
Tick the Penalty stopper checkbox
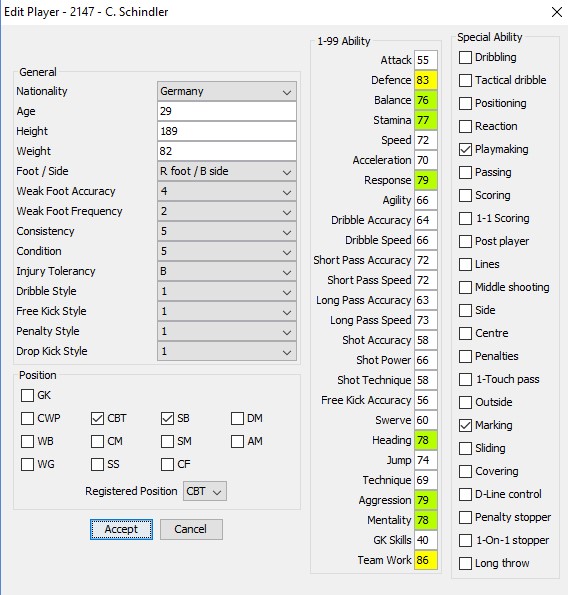(x=465, y=517)
